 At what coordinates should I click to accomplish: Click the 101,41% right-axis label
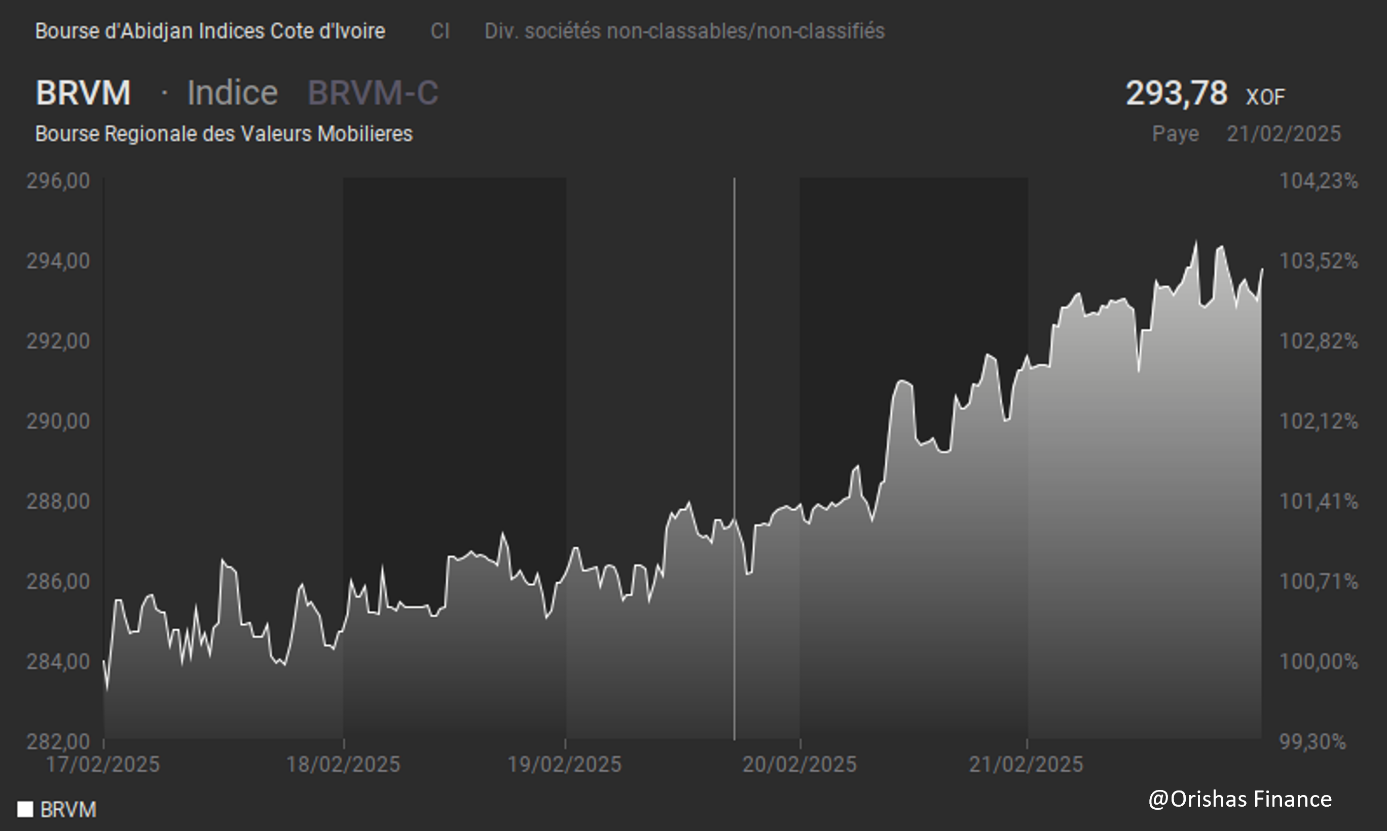(1318, 501)
